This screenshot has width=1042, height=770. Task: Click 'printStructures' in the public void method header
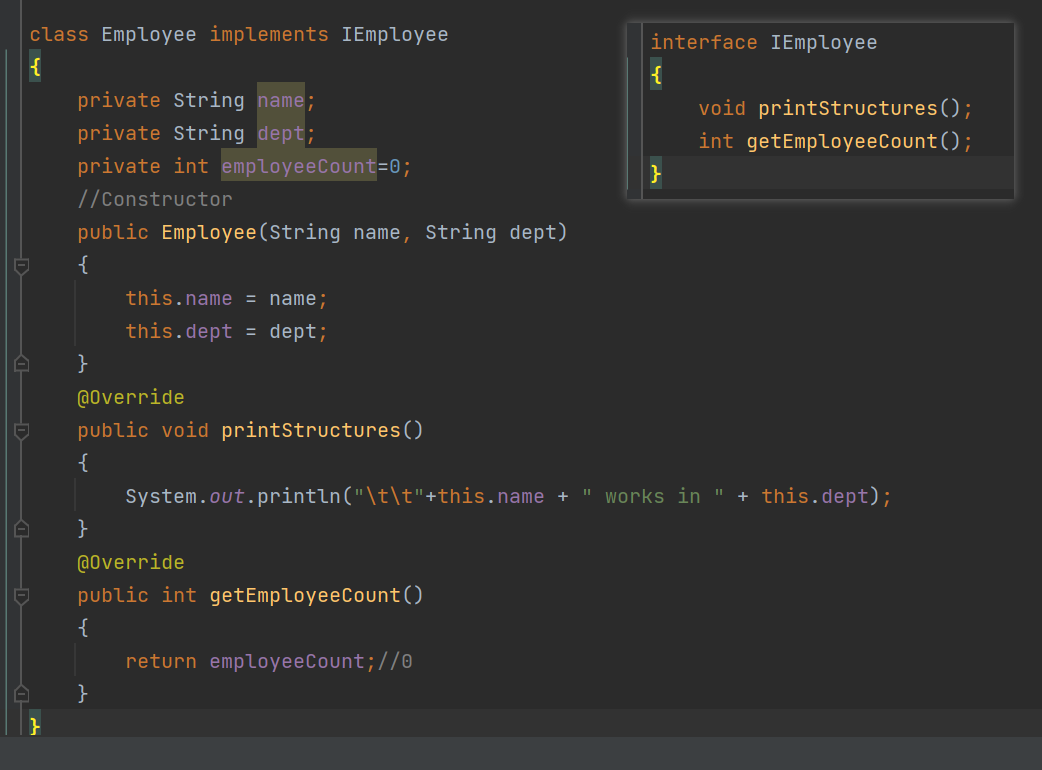(x=311, y=431)
